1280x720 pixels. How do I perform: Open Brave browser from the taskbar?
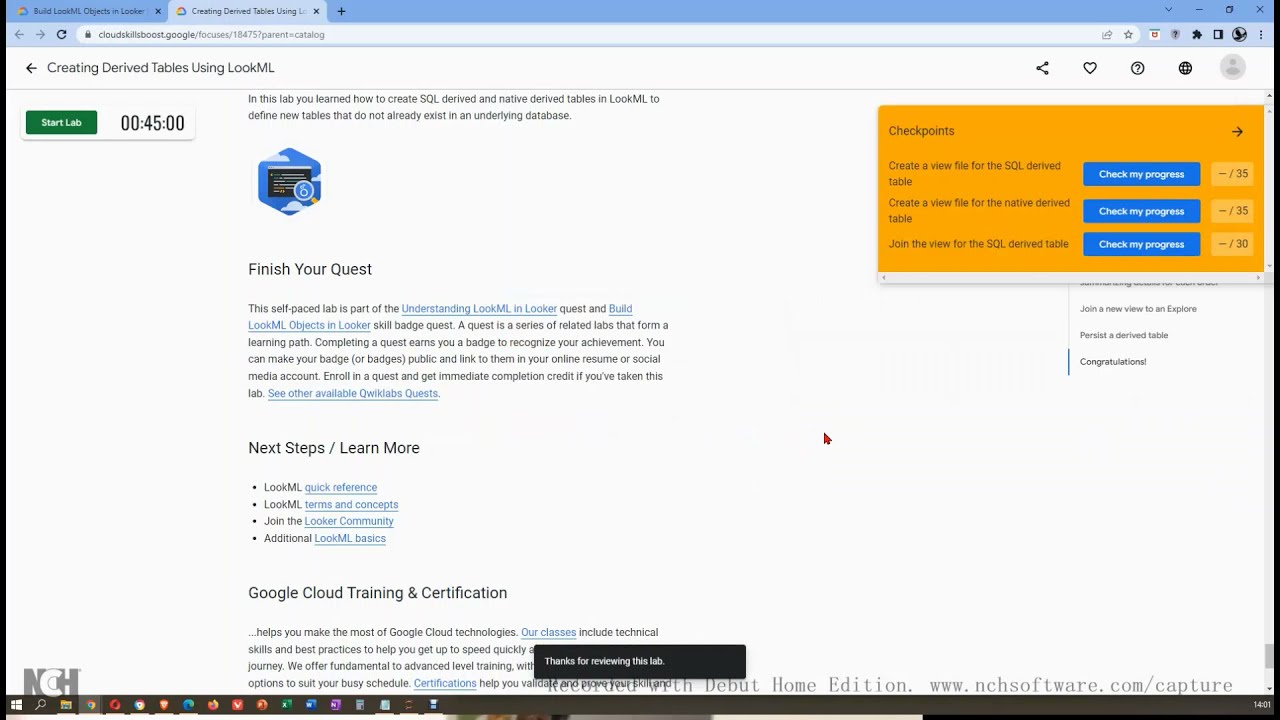point(164,705)
